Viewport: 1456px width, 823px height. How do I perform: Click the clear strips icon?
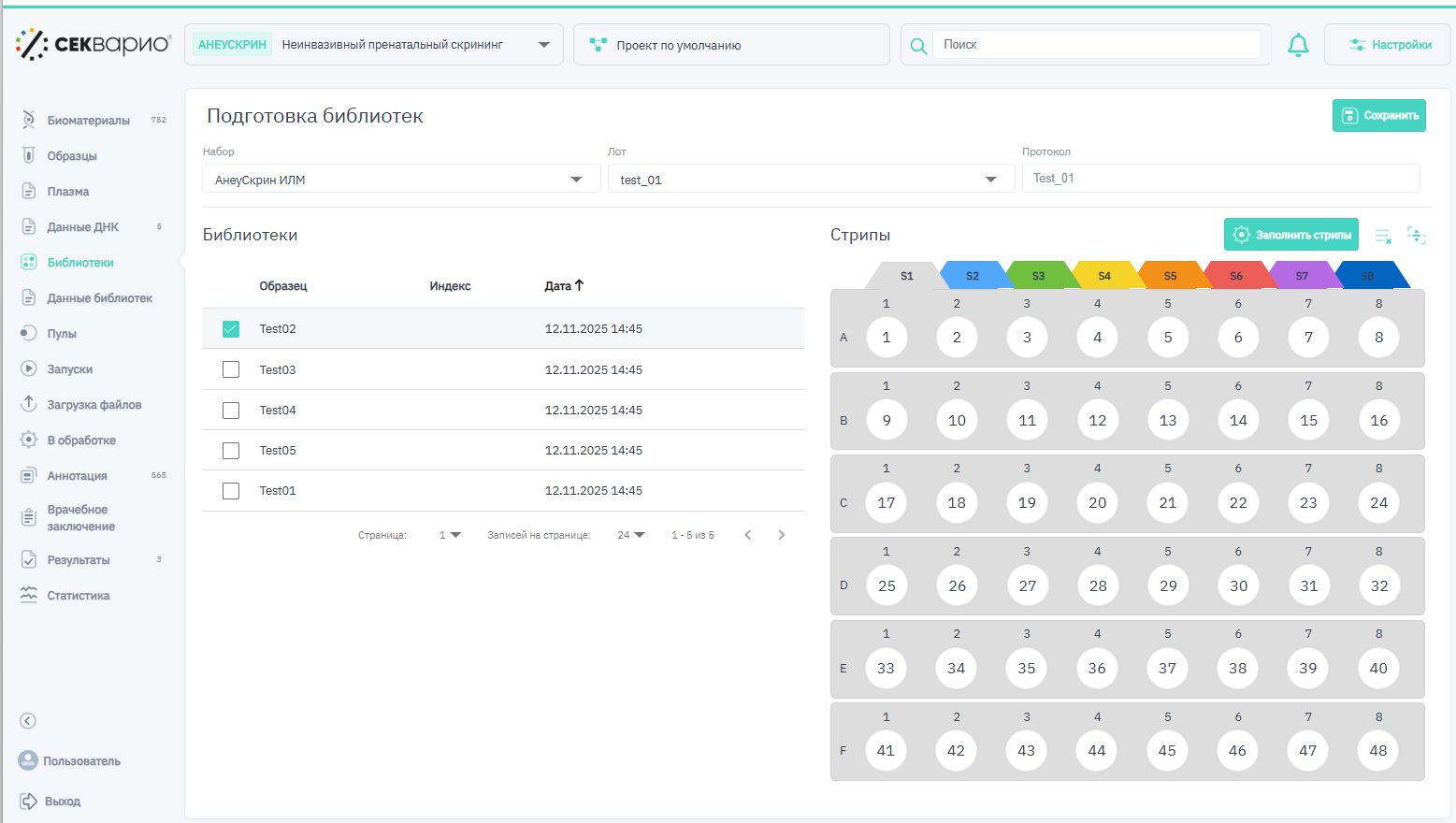[x=1383, y=236]
